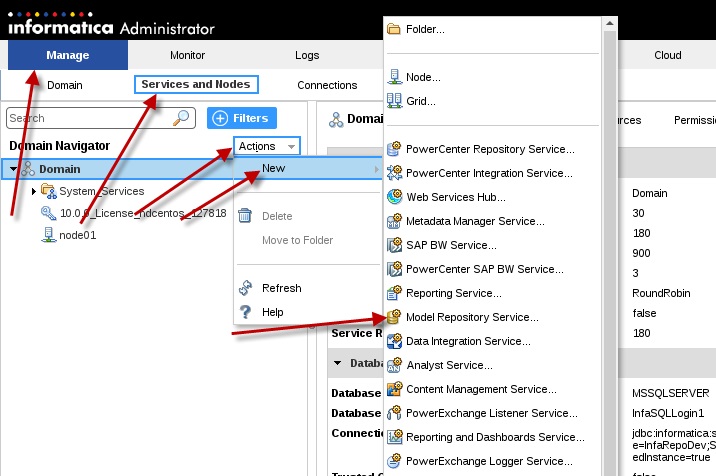
Task: Click Reporting Service icon
Action: [394, 293]
